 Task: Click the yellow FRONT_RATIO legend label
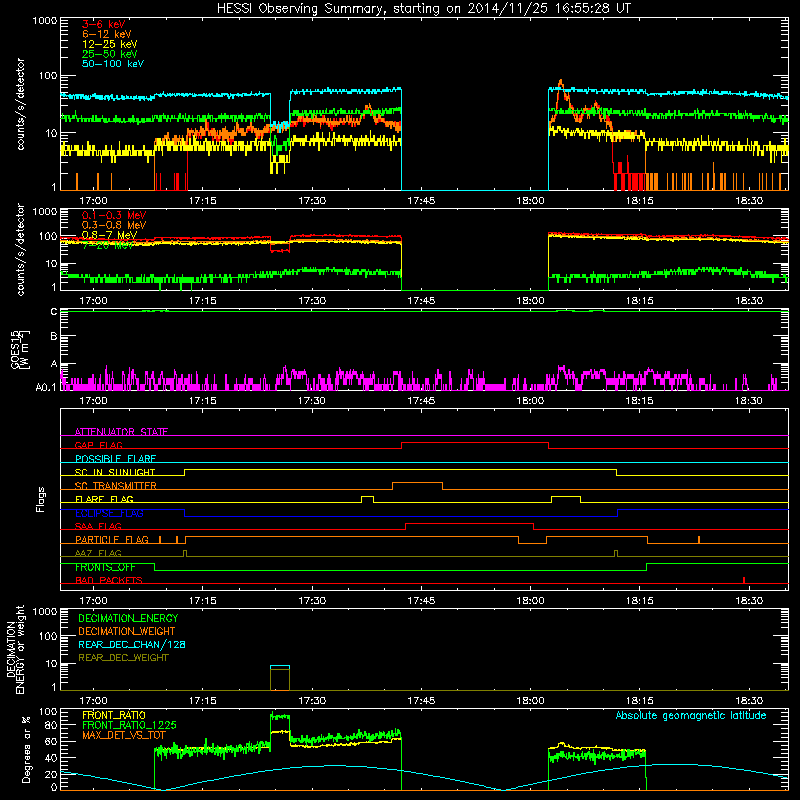114,715
